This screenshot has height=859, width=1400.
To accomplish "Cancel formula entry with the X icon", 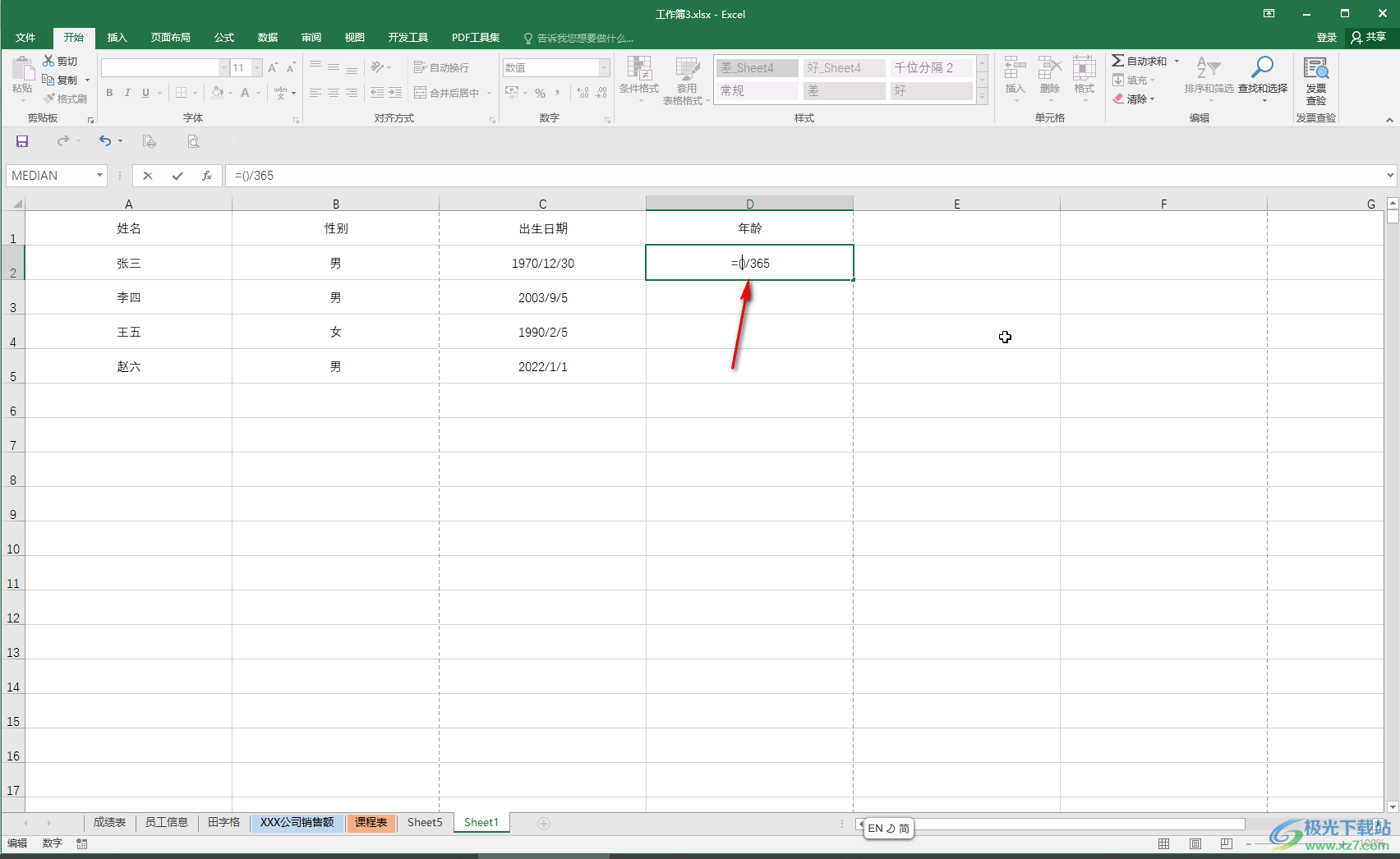I will point(148,176).
